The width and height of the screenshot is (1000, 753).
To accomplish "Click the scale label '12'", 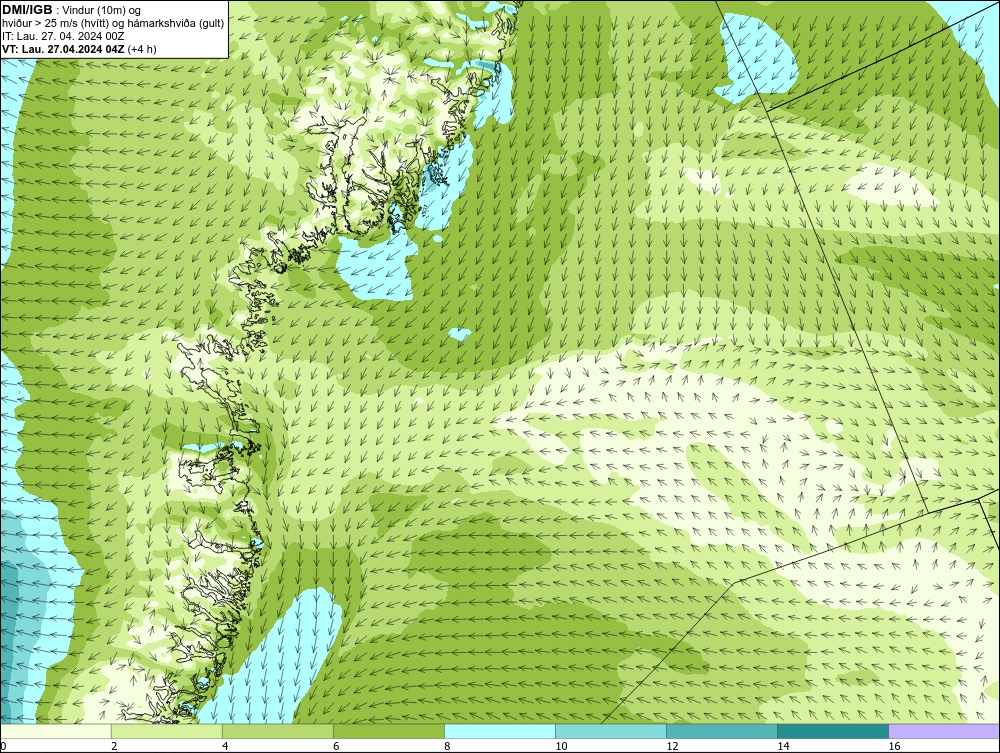I will click(672, 747).
